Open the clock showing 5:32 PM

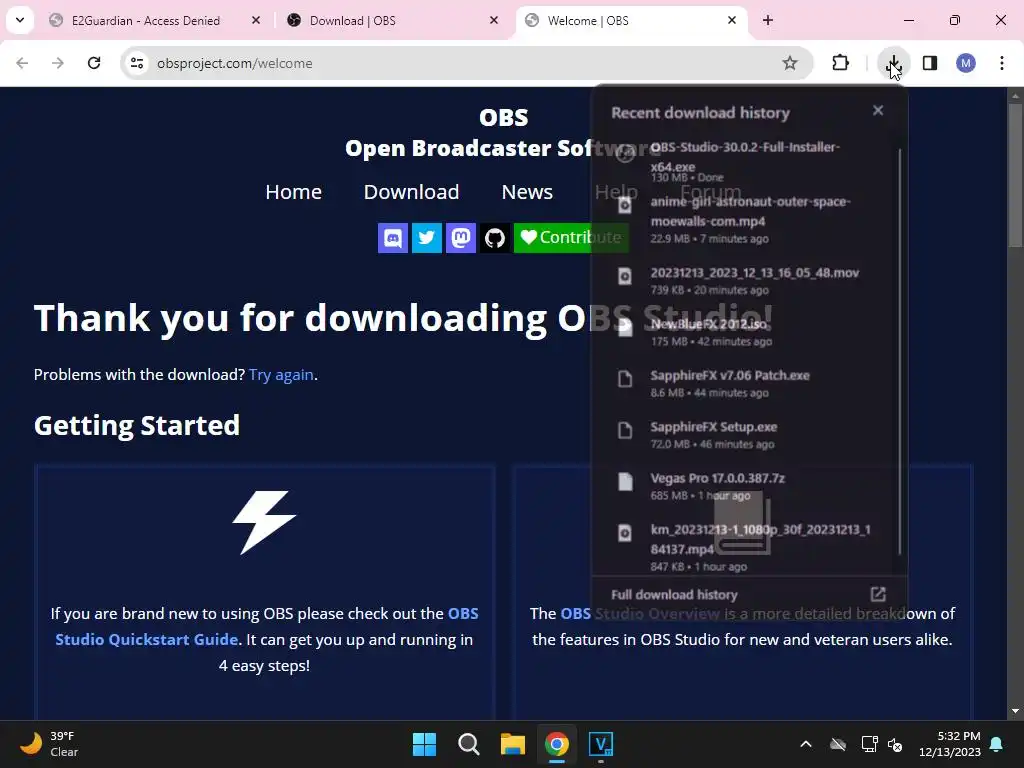[950, 744]
